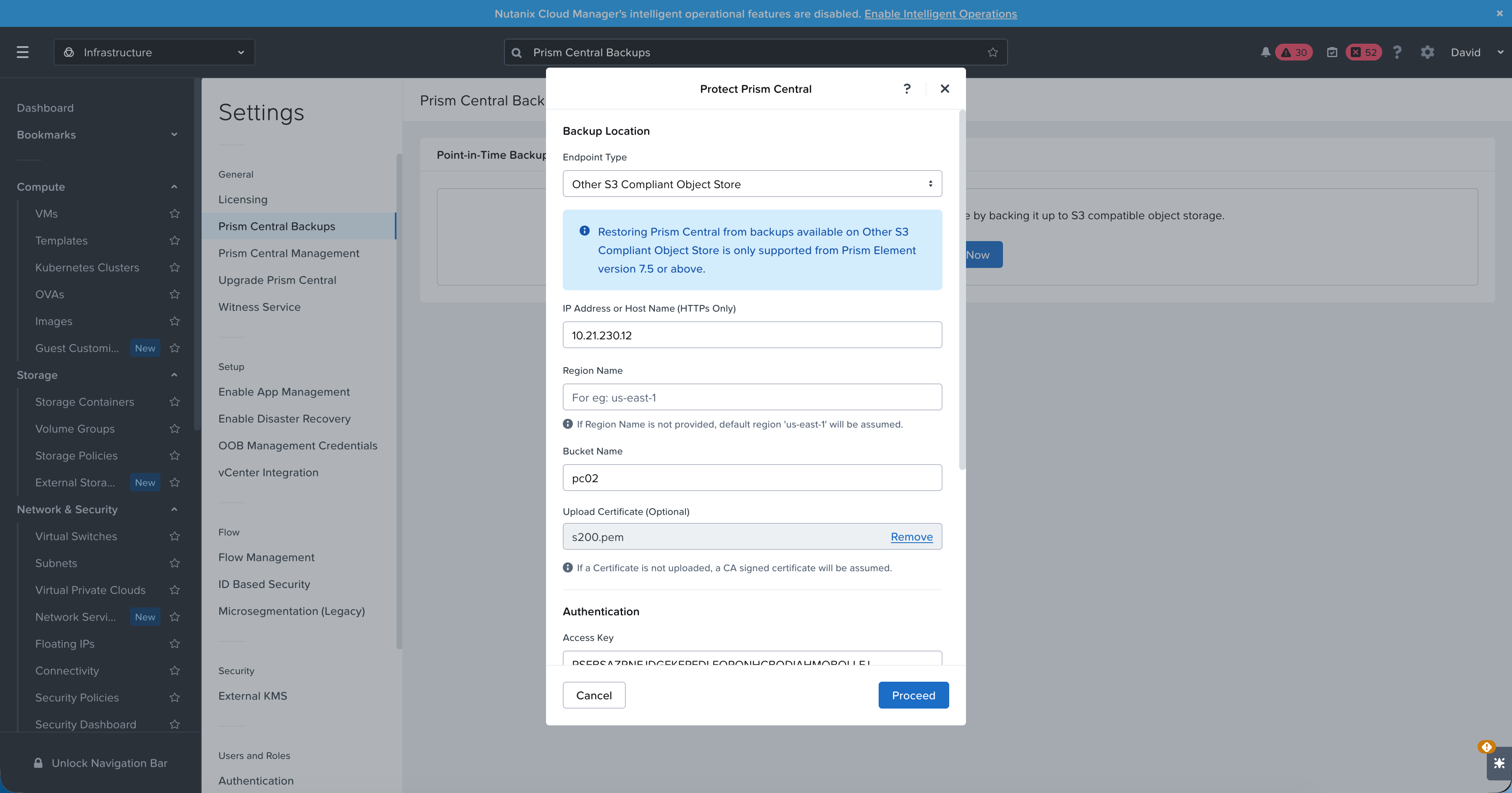Open the hamburger navigation menu

coord(22,52)
